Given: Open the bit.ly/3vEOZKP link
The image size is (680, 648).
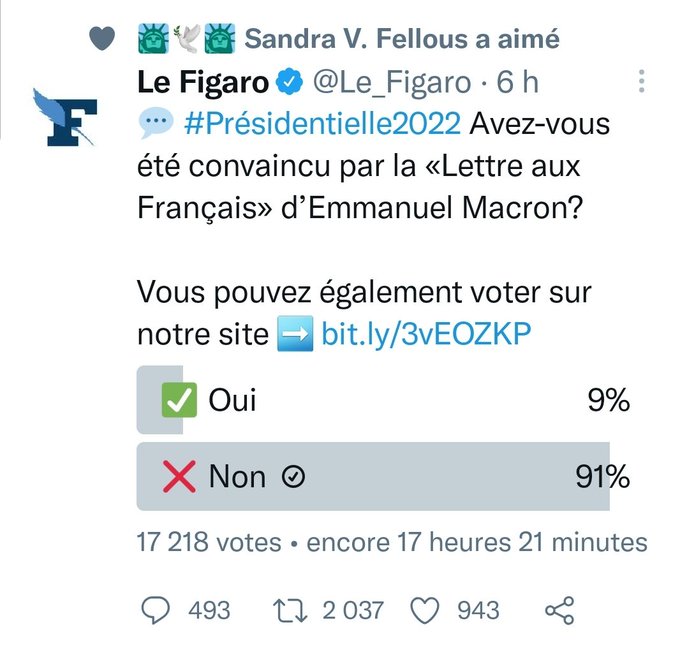Looking at the screenshot, I should pyautogui.click(x=425, y=335).
